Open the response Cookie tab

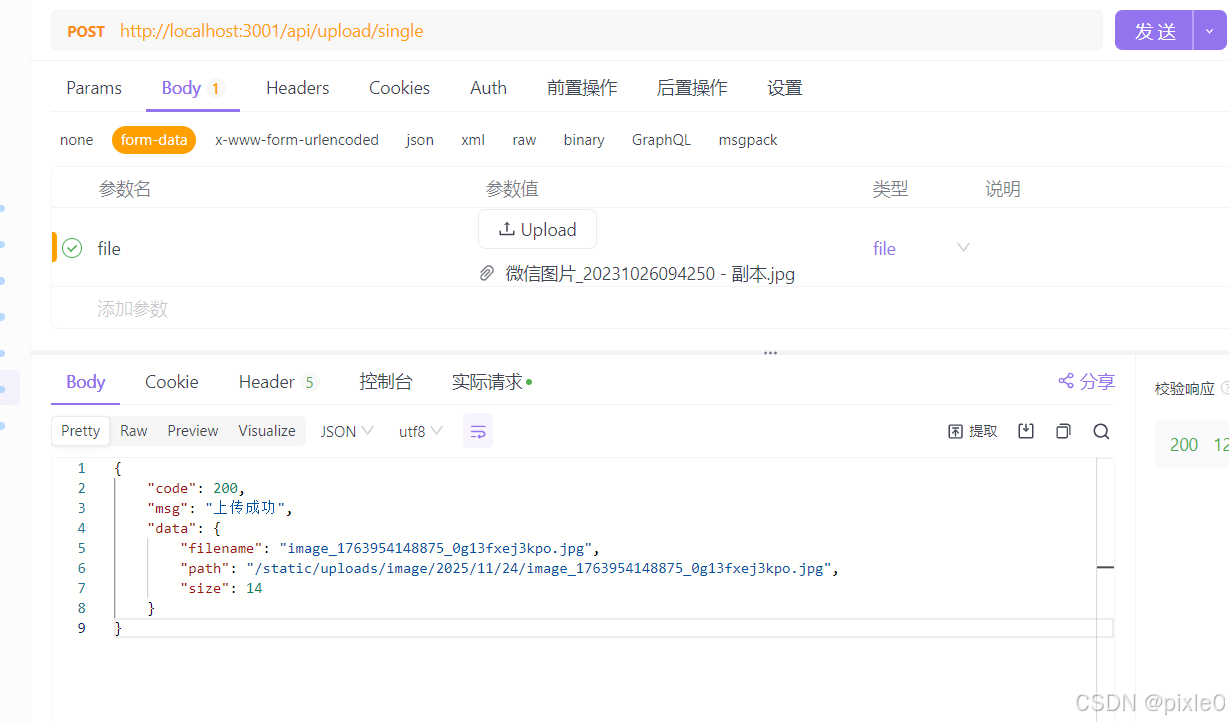[172, 382]
